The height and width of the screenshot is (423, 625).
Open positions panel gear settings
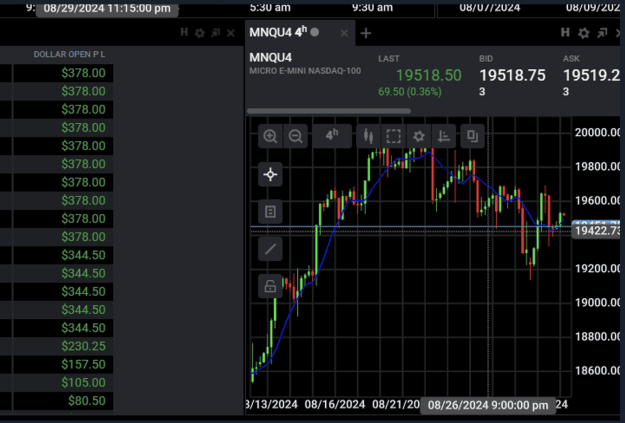[199, 33]
